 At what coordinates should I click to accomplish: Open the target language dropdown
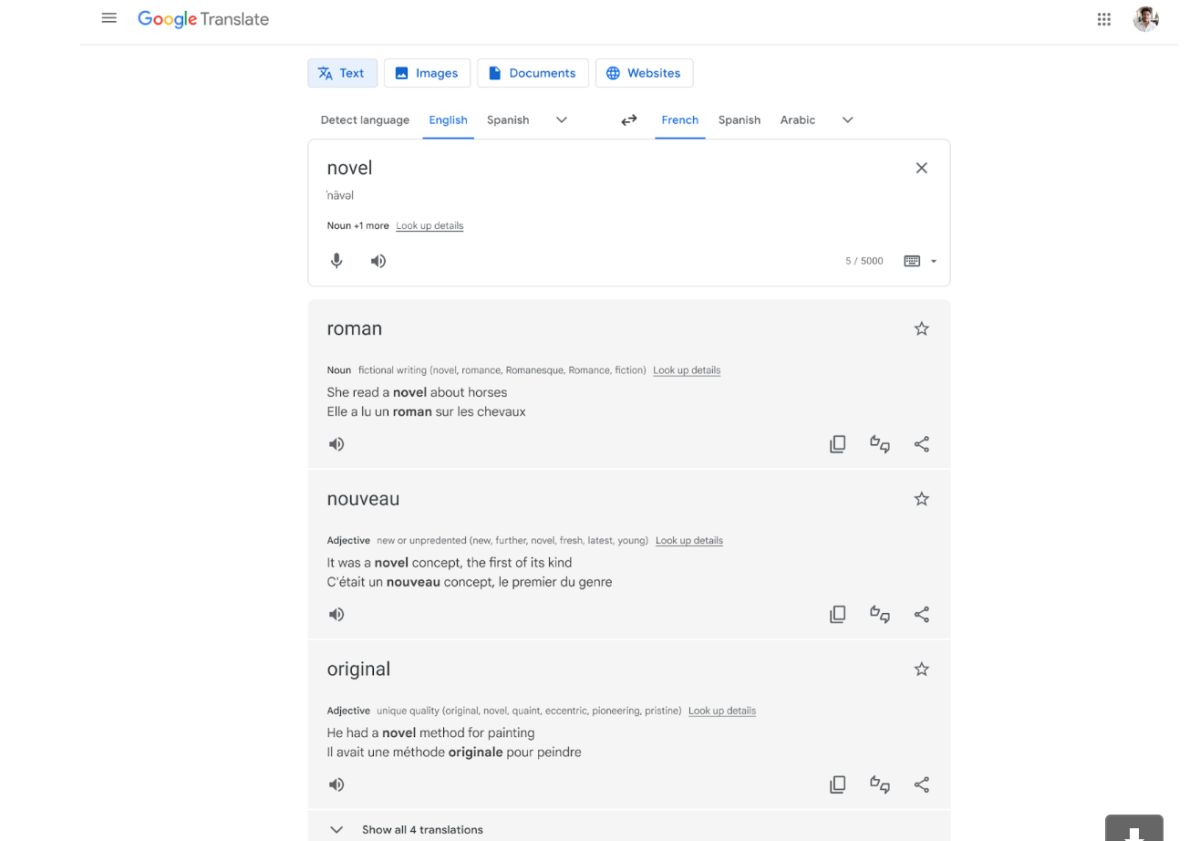(847, 119)
